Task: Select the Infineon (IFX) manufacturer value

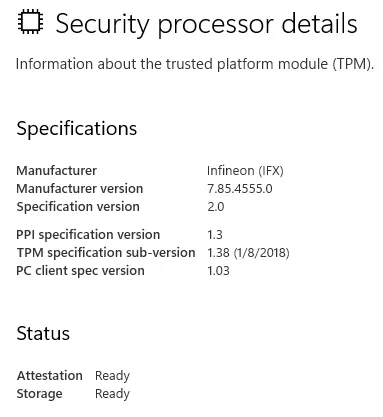Action: click(245, 171)
